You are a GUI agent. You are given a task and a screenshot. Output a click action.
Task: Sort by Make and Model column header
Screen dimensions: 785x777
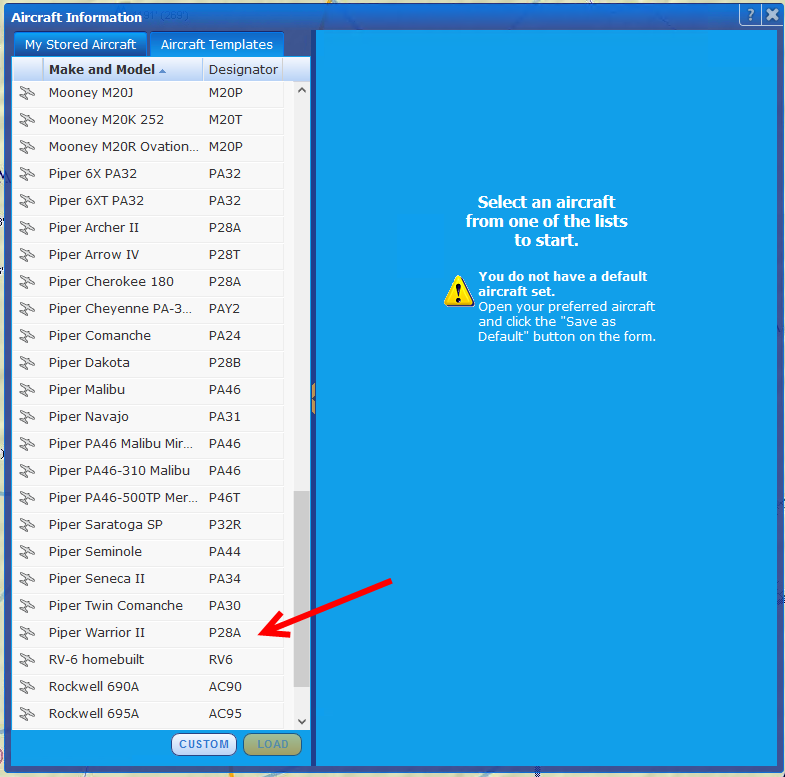pos(123,70)
